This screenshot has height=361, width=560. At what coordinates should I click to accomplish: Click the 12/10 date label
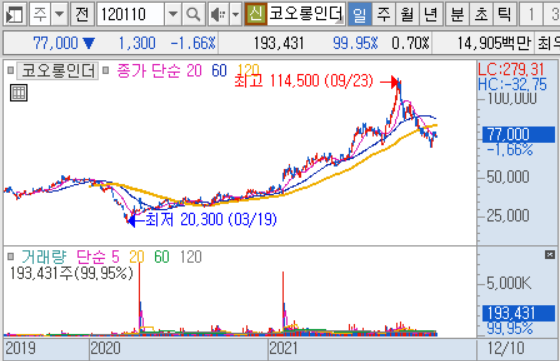pos(506,348)
